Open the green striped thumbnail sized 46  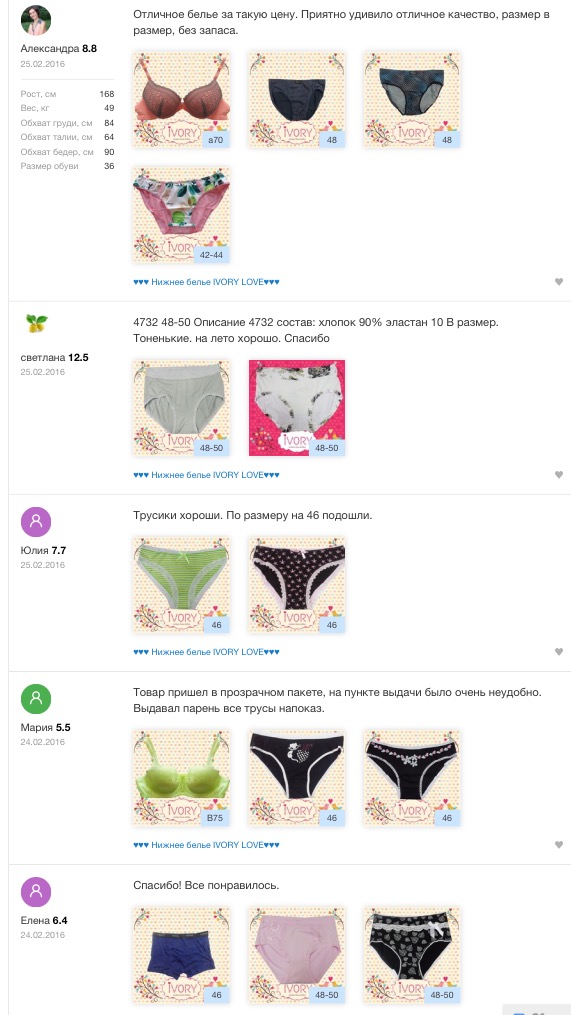pos(181,585)
